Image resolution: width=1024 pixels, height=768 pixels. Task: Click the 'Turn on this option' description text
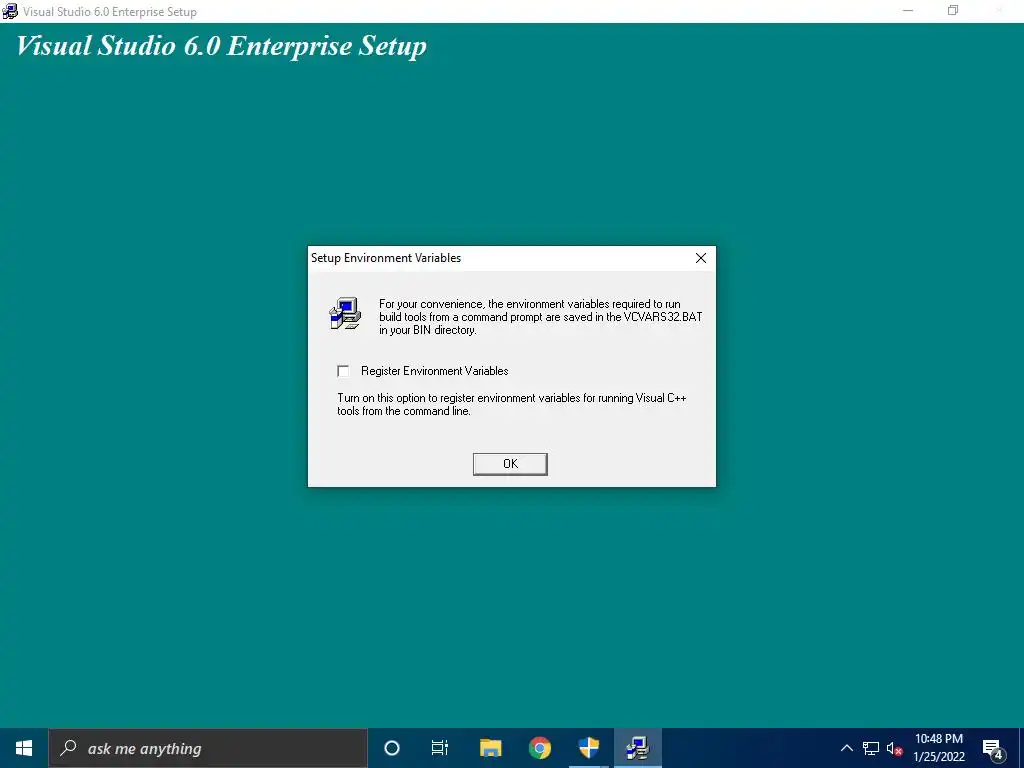tap(511, 404)
